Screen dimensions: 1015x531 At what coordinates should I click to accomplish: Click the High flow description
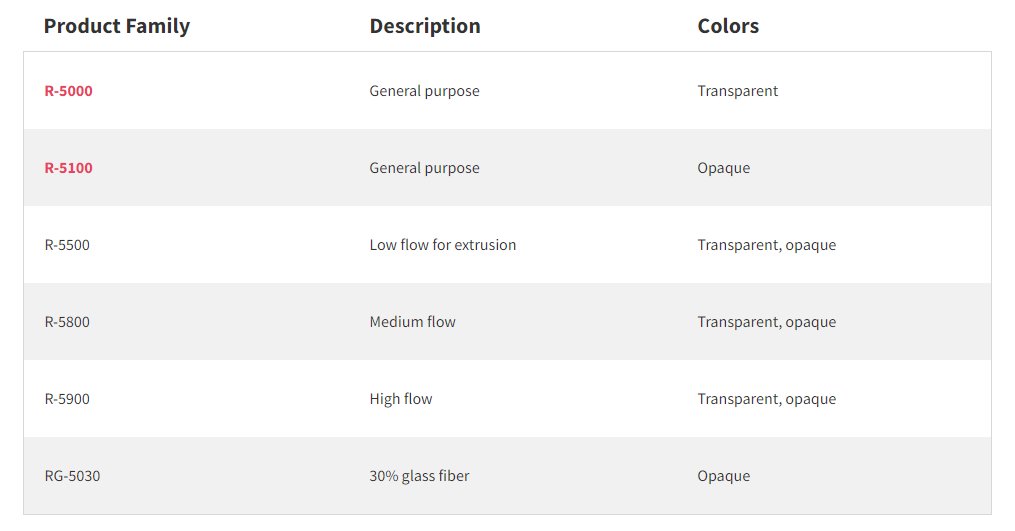coord(401,400)
